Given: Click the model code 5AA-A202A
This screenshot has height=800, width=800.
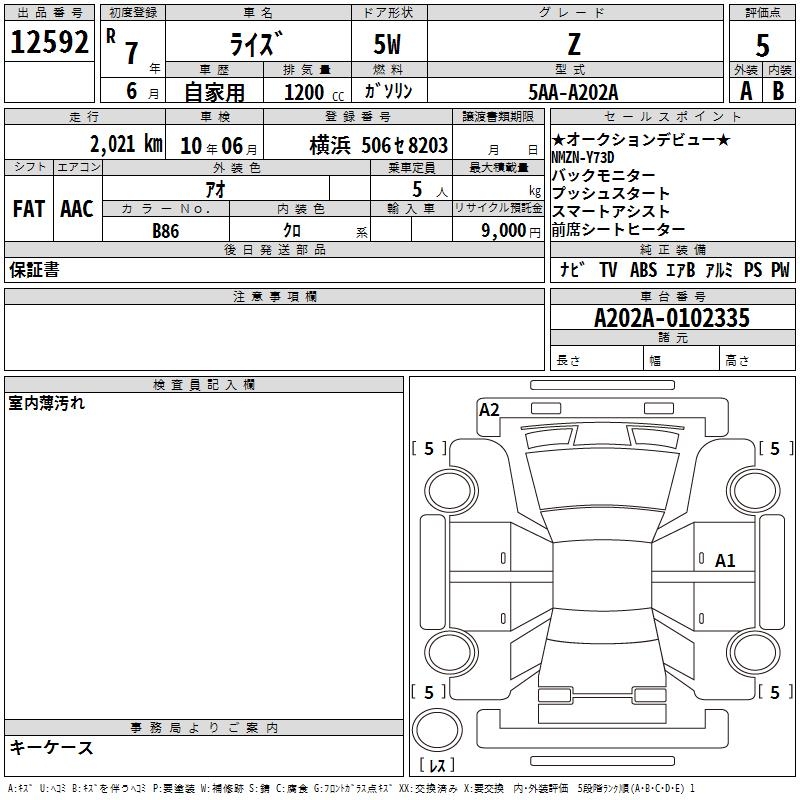Looking at the screenshot, I should coord(573,92).
